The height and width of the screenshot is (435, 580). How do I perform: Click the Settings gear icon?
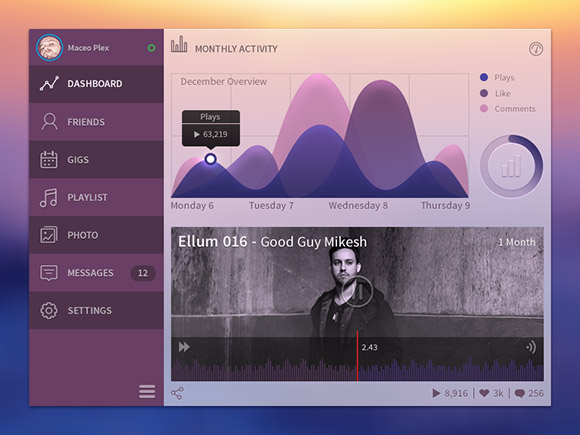pos(49,311)
